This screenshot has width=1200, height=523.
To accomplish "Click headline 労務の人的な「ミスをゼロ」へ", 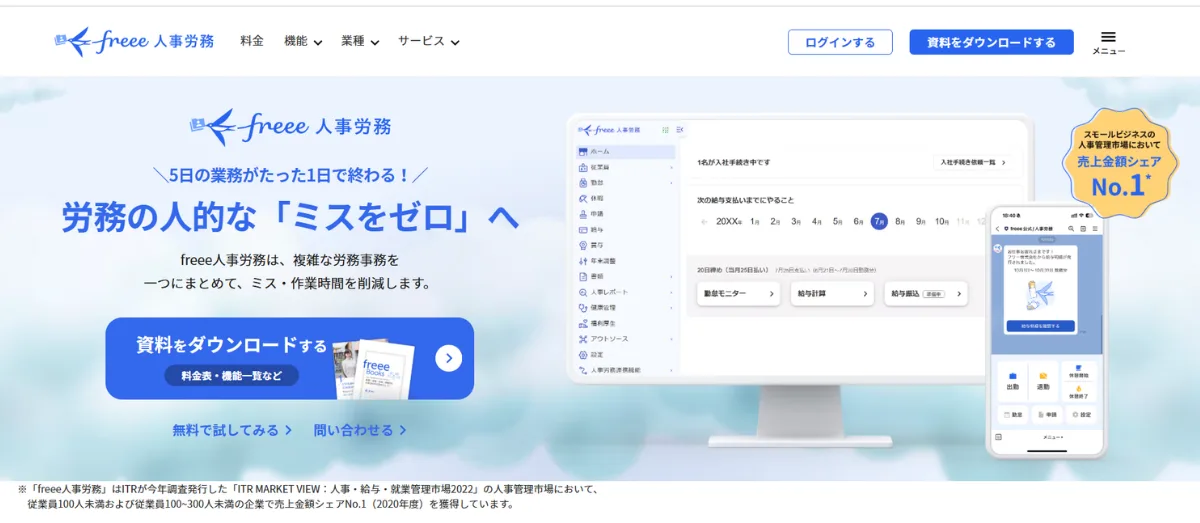I will click(291, 217).
